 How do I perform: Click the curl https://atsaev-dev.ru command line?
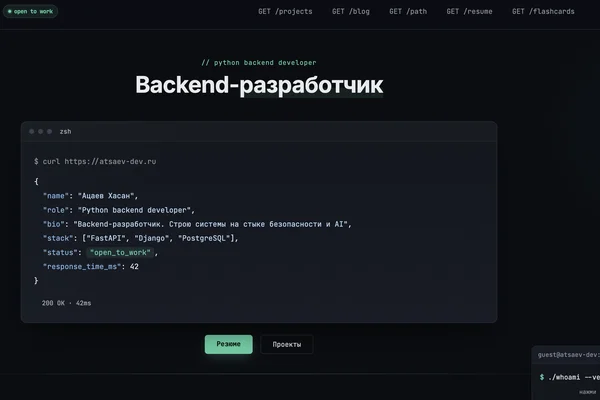pyautogui.click(x=95, y=162)
